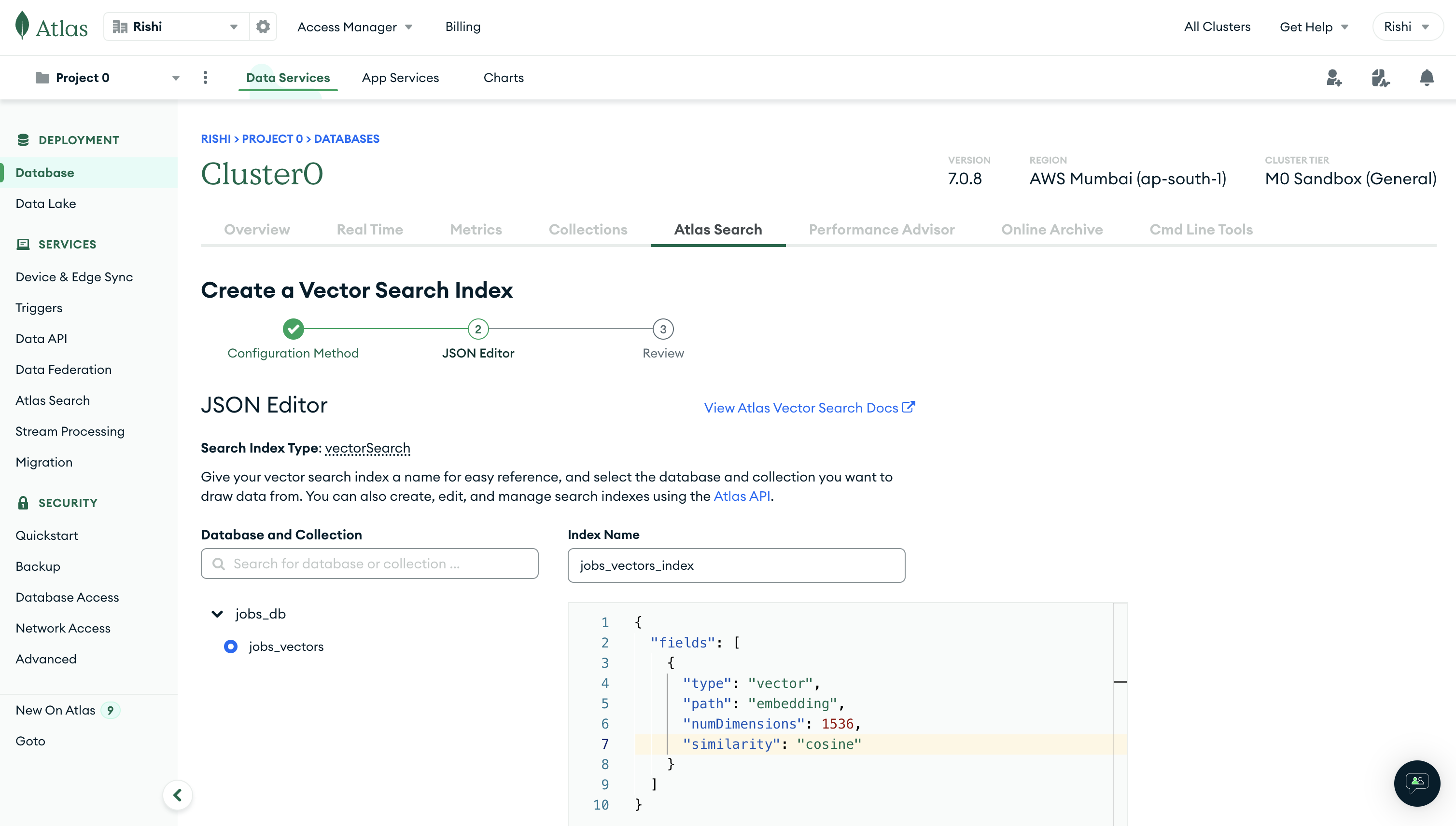This screenshot has height=826, width=1456.
Task: Go to All Clusters
Action: tap(1217, 27)
